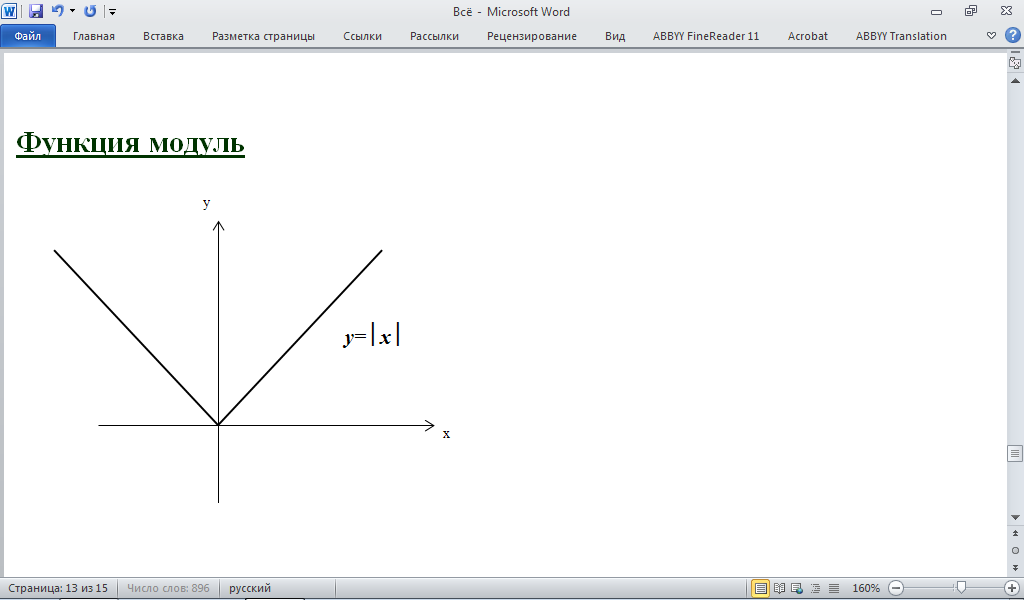Viewport: 1024px width, 600px height.
Task: Select the Print Layout view icon
Action: (x=760, y=588)
